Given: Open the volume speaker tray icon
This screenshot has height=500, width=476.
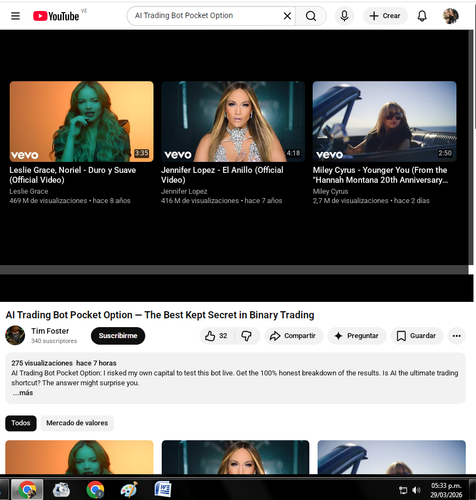Looking at the screenshot, I should point(416,490).
